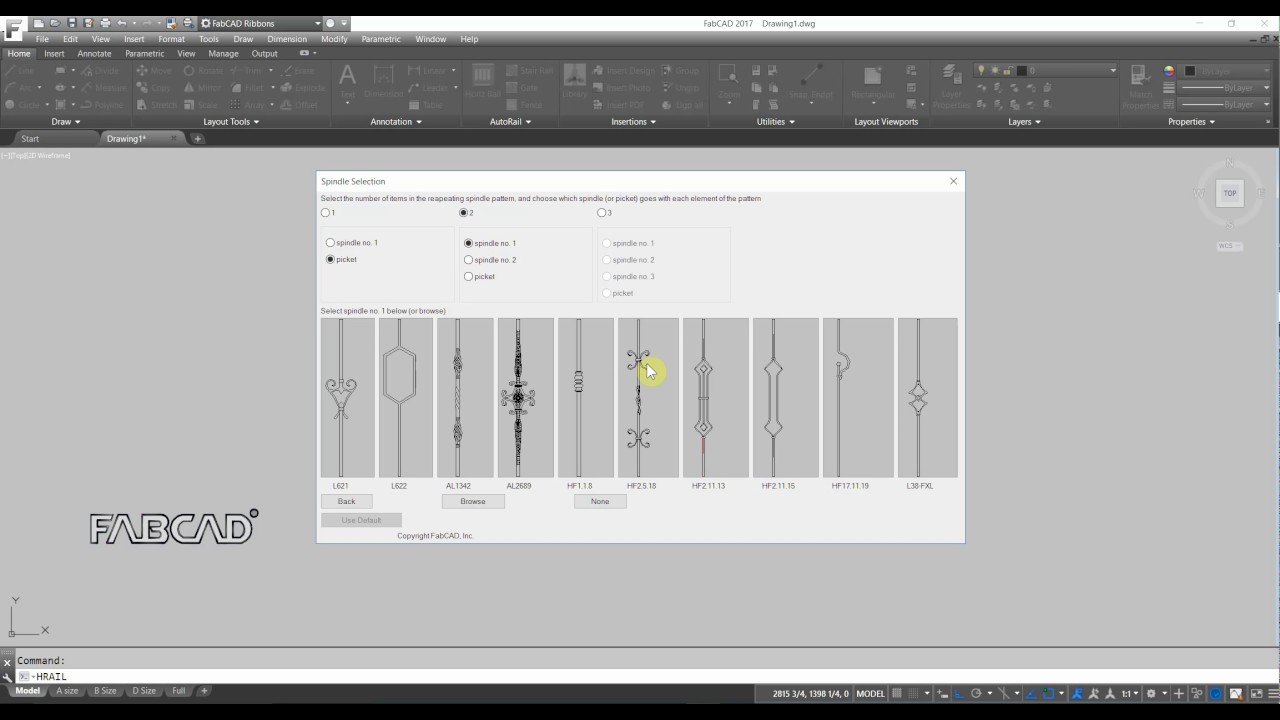The image size is (1280, 720).
Task: Expand the Layout Tools panel dropdown
Action: pyautogui.click(x=231, y=122)
